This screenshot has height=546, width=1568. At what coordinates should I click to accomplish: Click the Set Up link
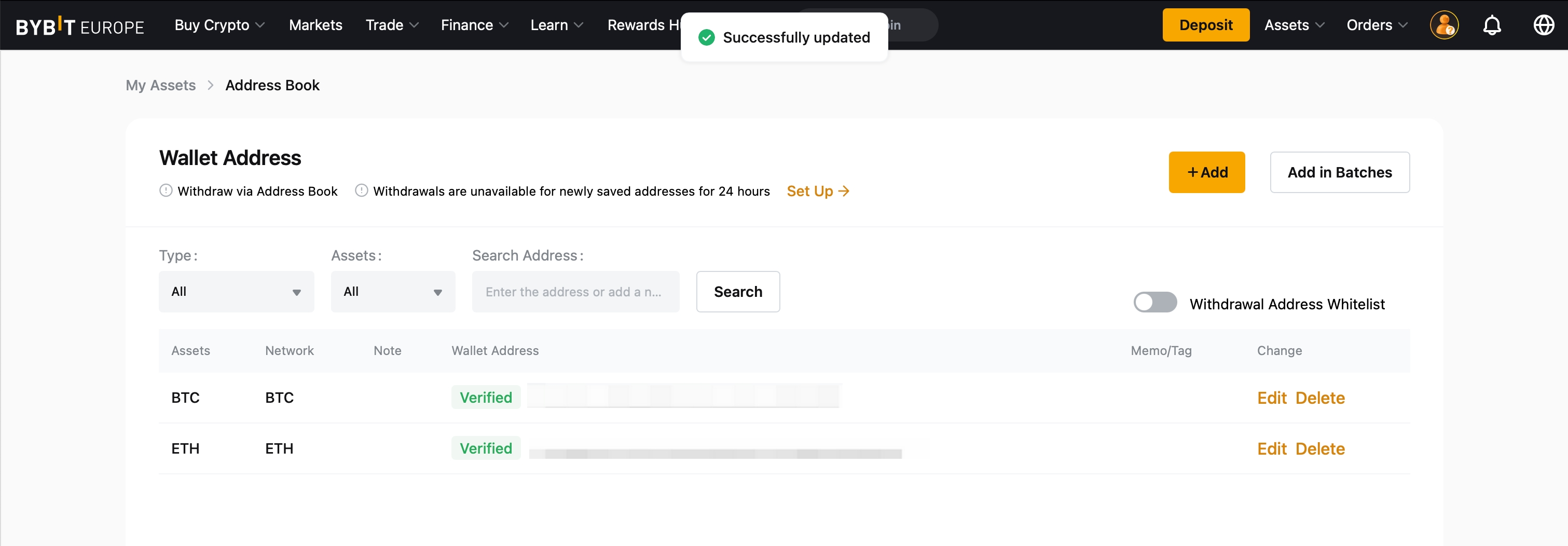818,191
